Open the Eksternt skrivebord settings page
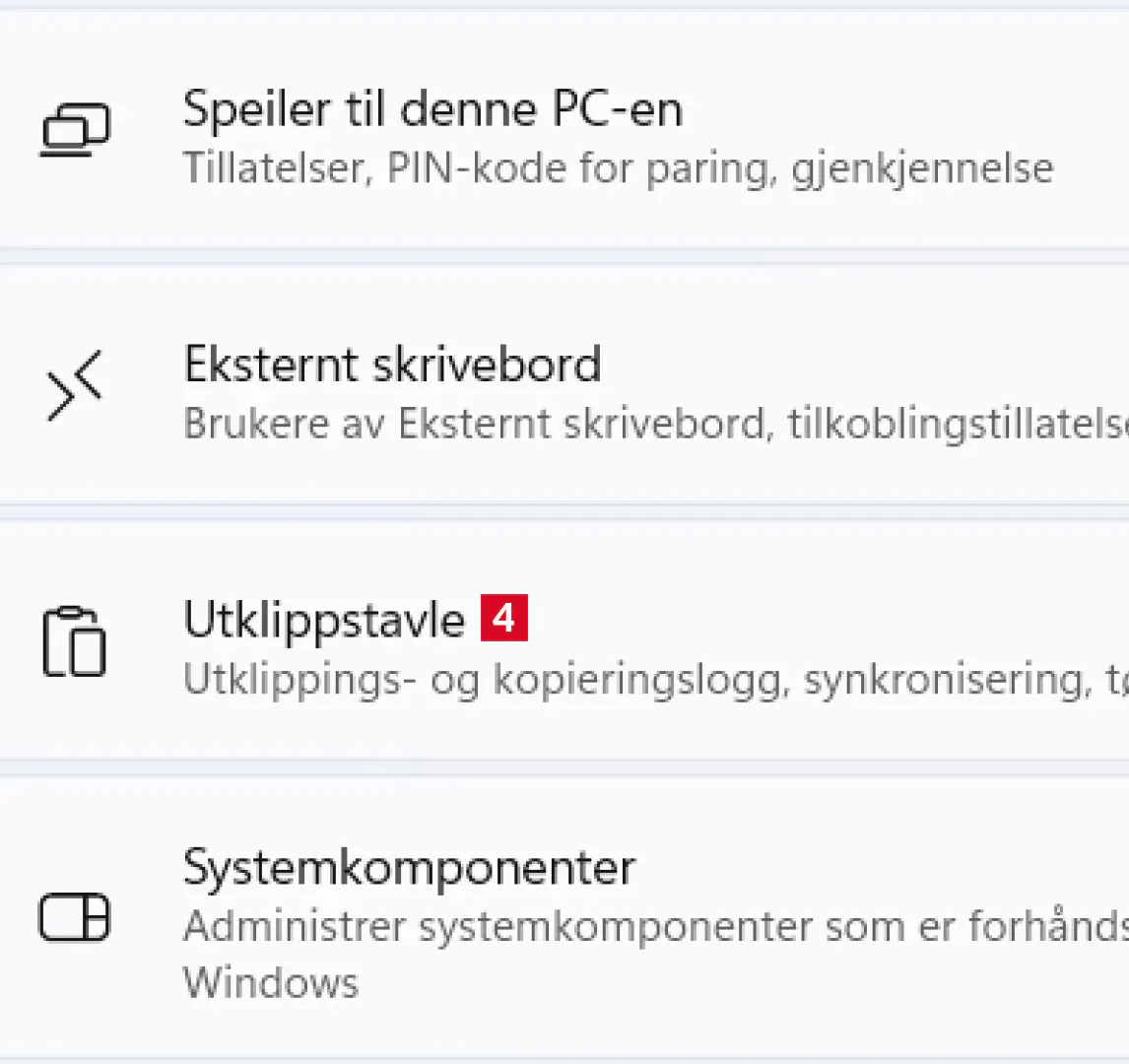The height and width of the screenshot is (1064, 1129). click(x=392, y=366)
